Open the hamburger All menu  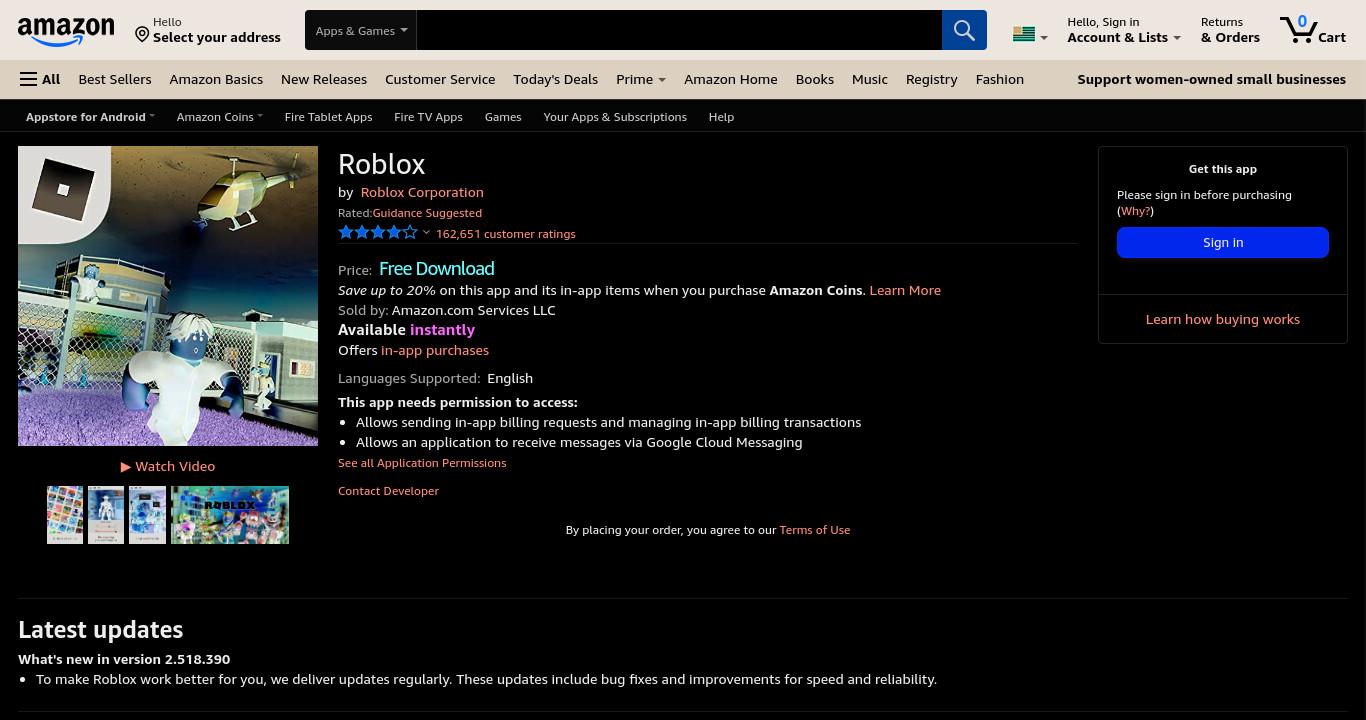point(40,79)
